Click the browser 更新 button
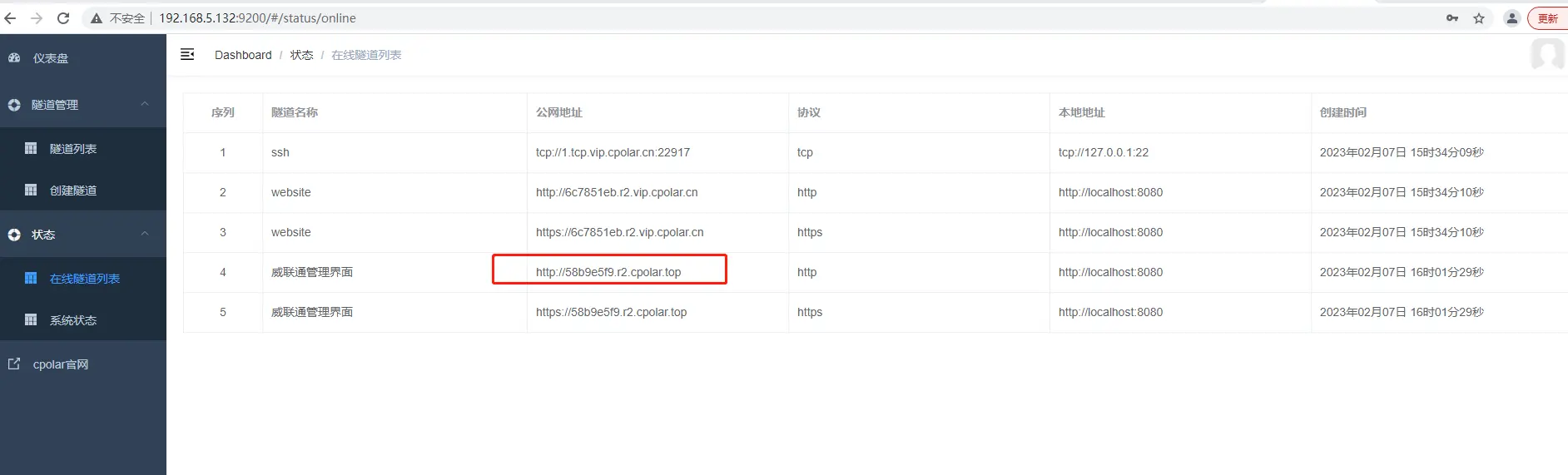Image resolution: width=1568 pixels, height=475 pixels. tap(1547, 18)
